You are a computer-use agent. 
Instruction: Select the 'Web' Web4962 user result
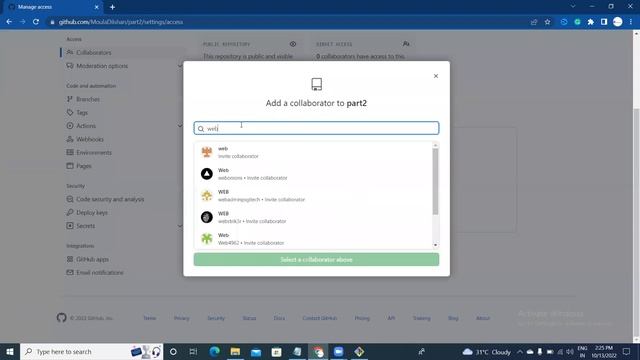point(313,239)
